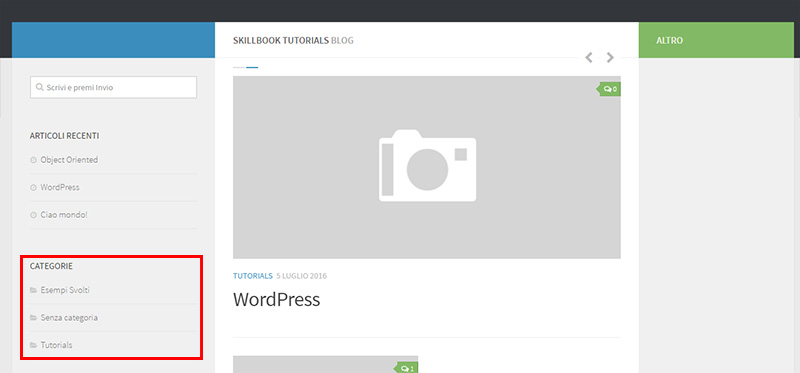The width and height of the screenshot is (800, 373).
Task: Open the "Senza categoria" category
Action: 69,317
